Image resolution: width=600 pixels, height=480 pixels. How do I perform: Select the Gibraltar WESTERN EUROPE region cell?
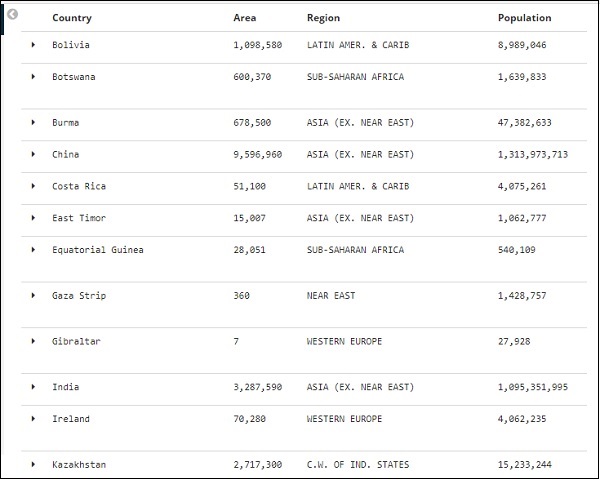click(344, 342)
